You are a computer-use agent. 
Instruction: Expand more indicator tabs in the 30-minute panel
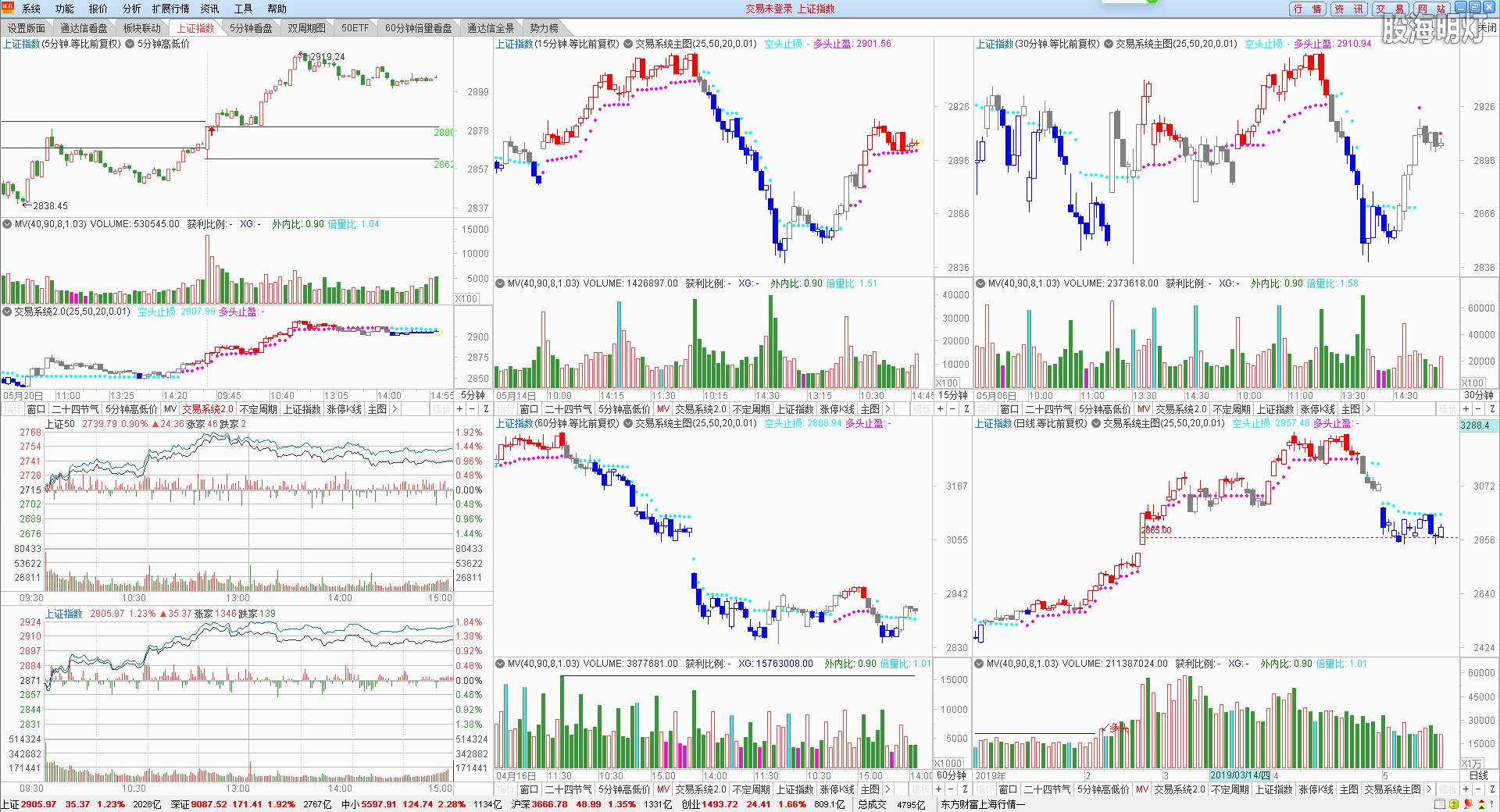(x=1368, y=409)
